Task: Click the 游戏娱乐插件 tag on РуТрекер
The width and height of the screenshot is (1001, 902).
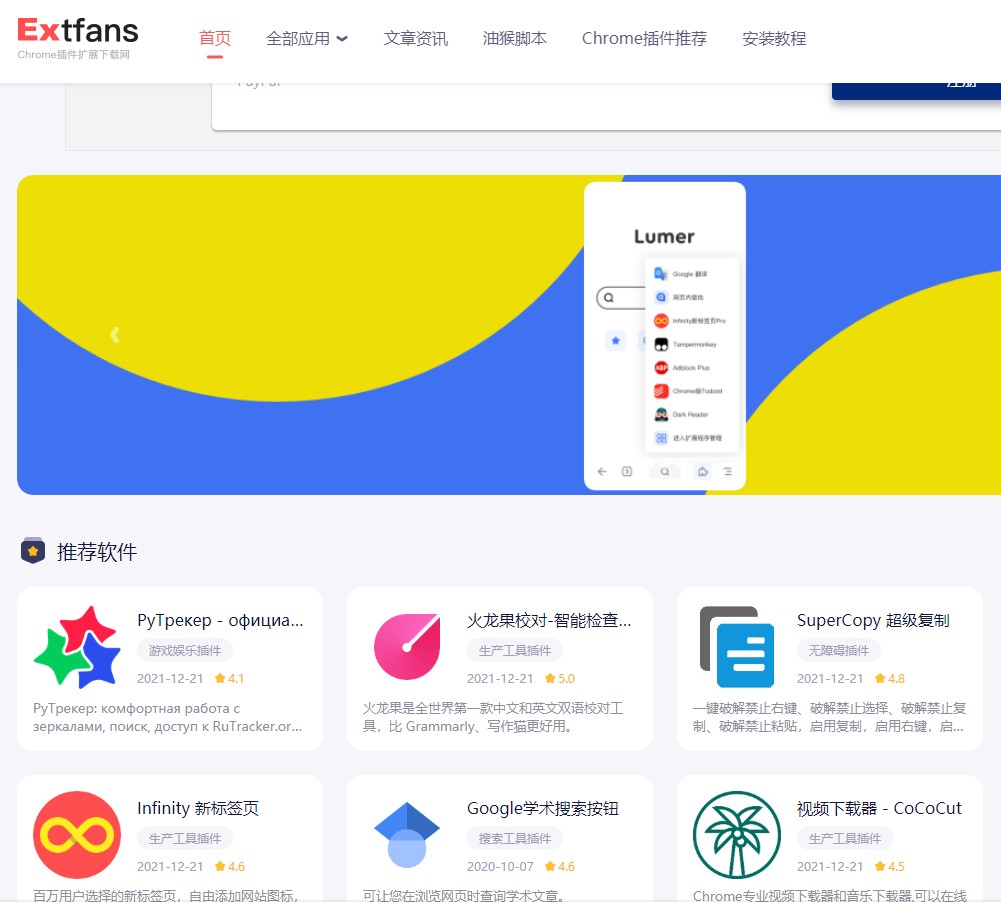Action: coord(184,650)
